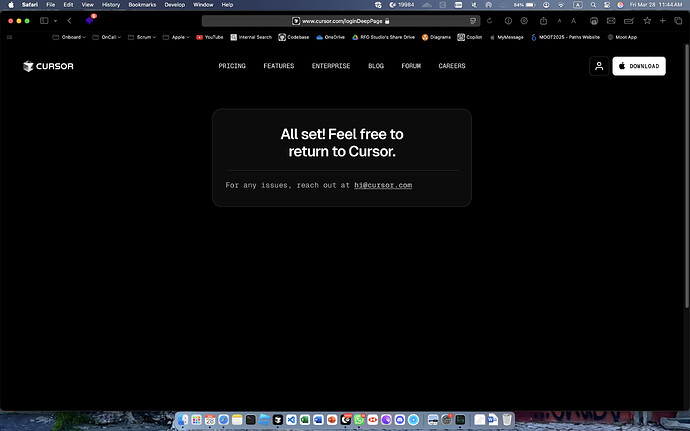The width and height of the screenshot is (690, 431).
Task: Reload the page with the refresh icon
Action: click(x=489, y=21)
